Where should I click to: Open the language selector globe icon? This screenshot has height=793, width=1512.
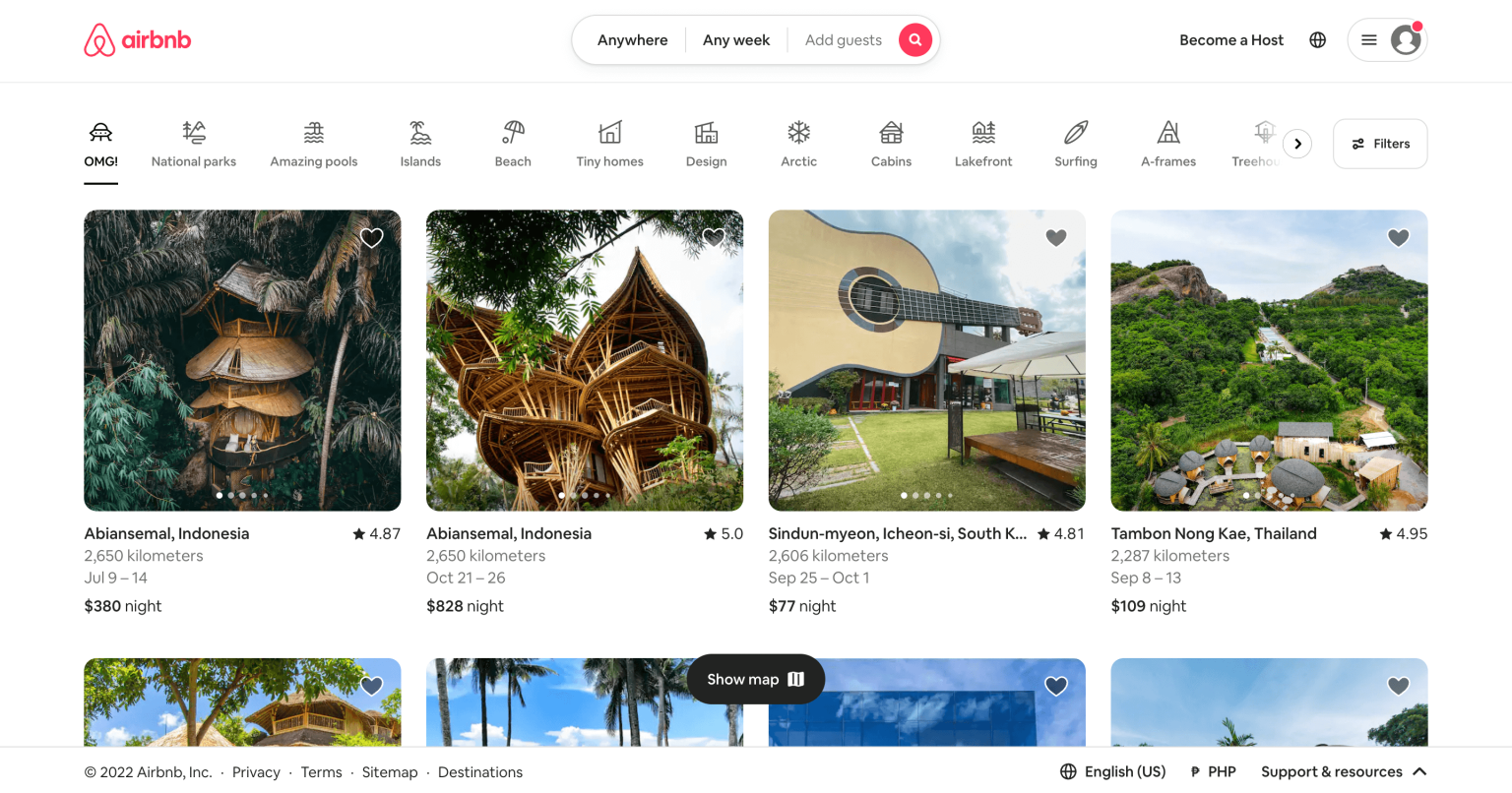click(1317, 39)
